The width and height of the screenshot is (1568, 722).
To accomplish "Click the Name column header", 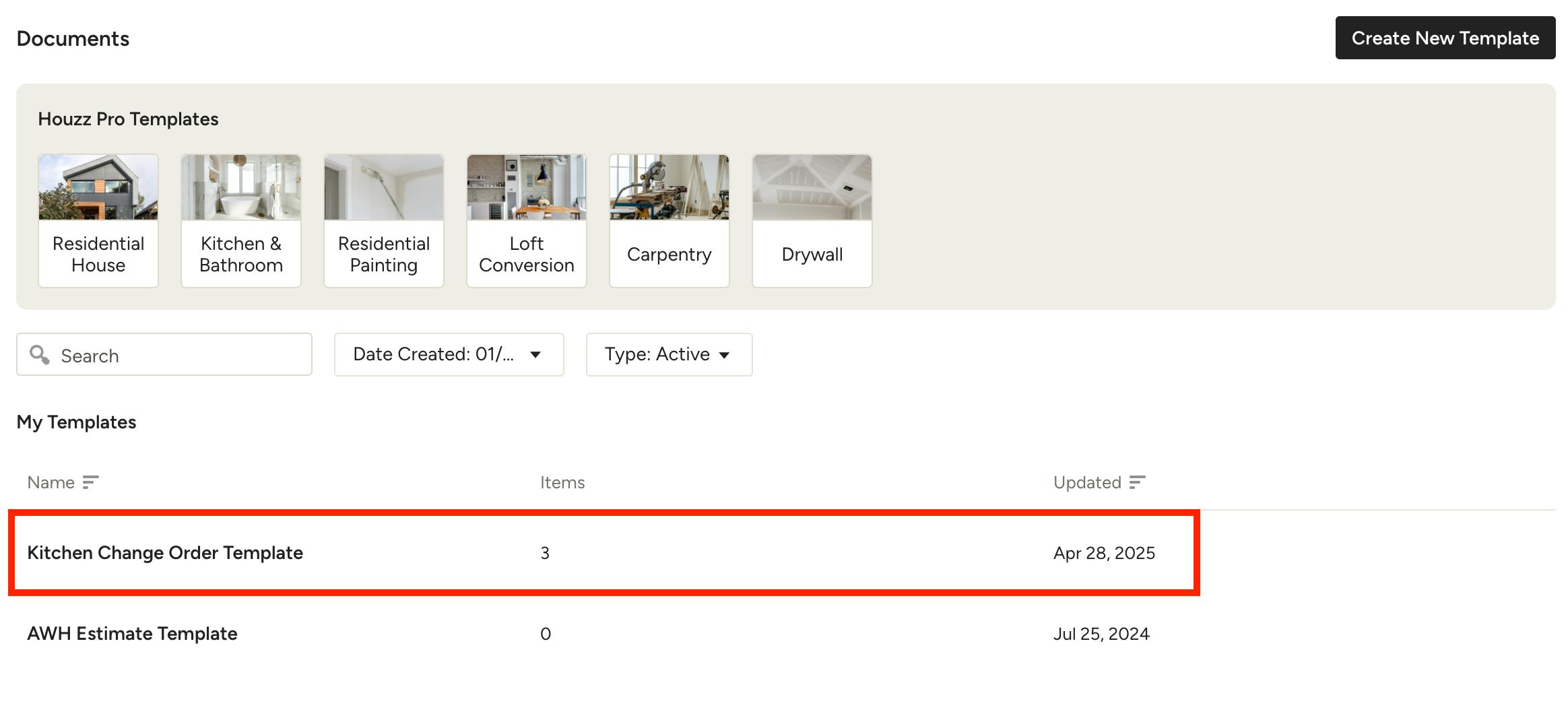I will pyautogui.click(x=51, y=482).
